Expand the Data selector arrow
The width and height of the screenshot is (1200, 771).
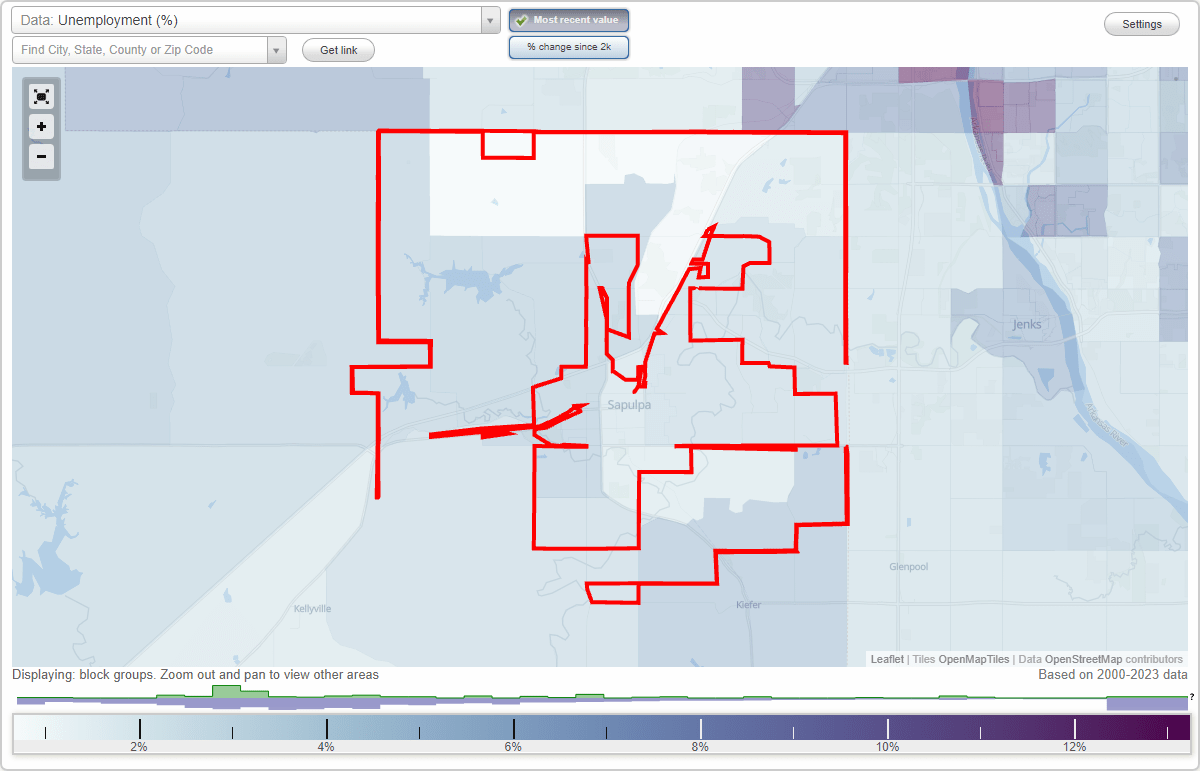click(490, 20)
